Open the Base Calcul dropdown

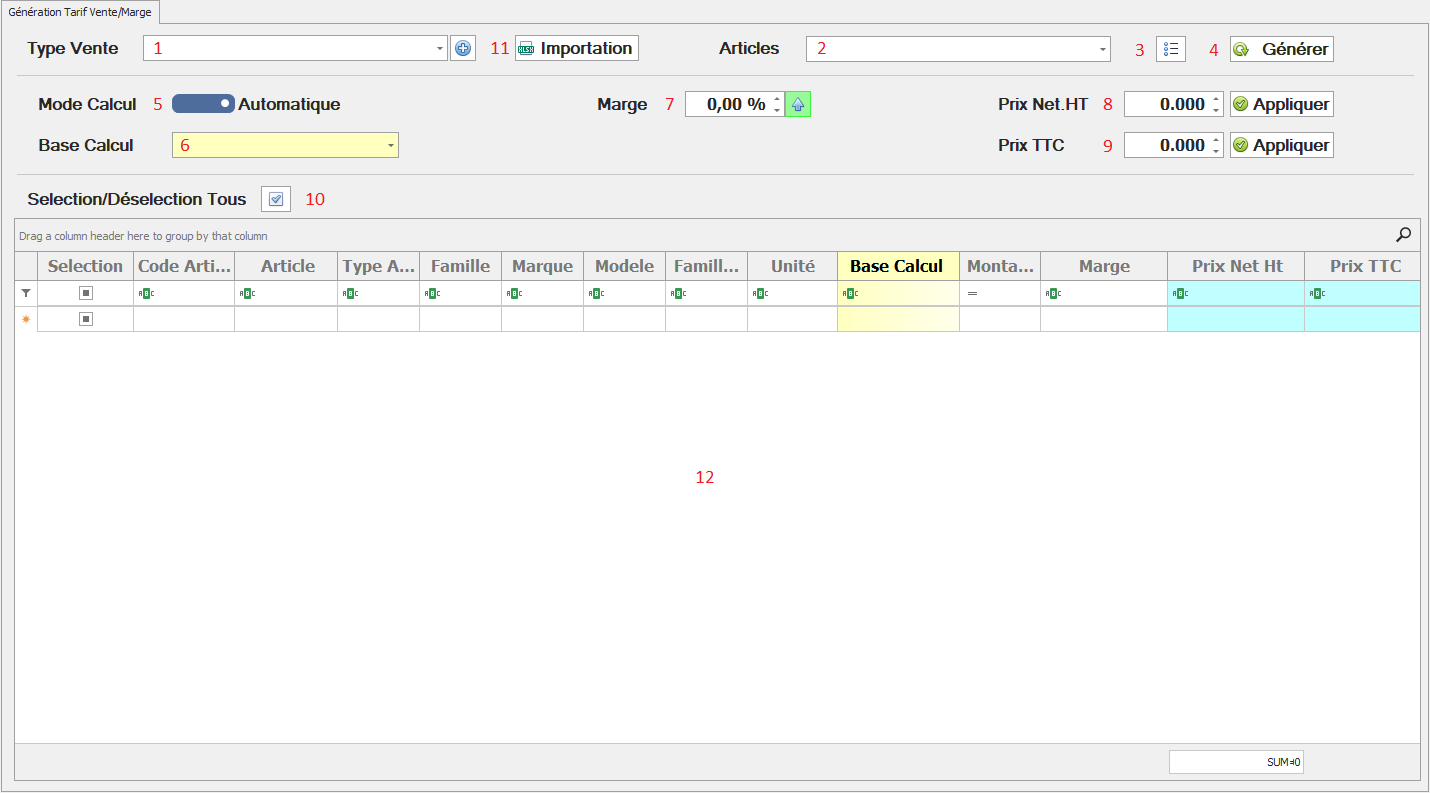click(390, 146)
